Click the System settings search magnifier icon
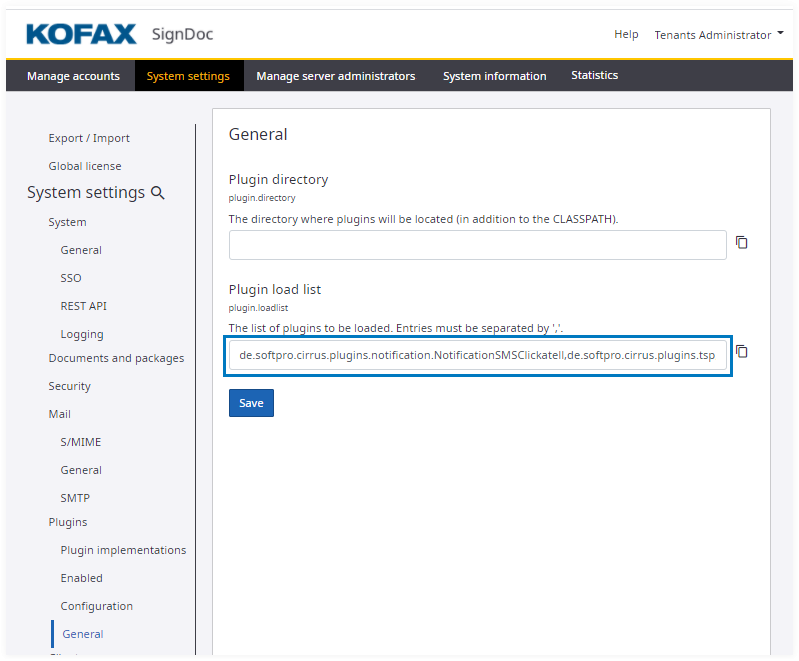This screenshot has width=799, height=661. (157, 193)
